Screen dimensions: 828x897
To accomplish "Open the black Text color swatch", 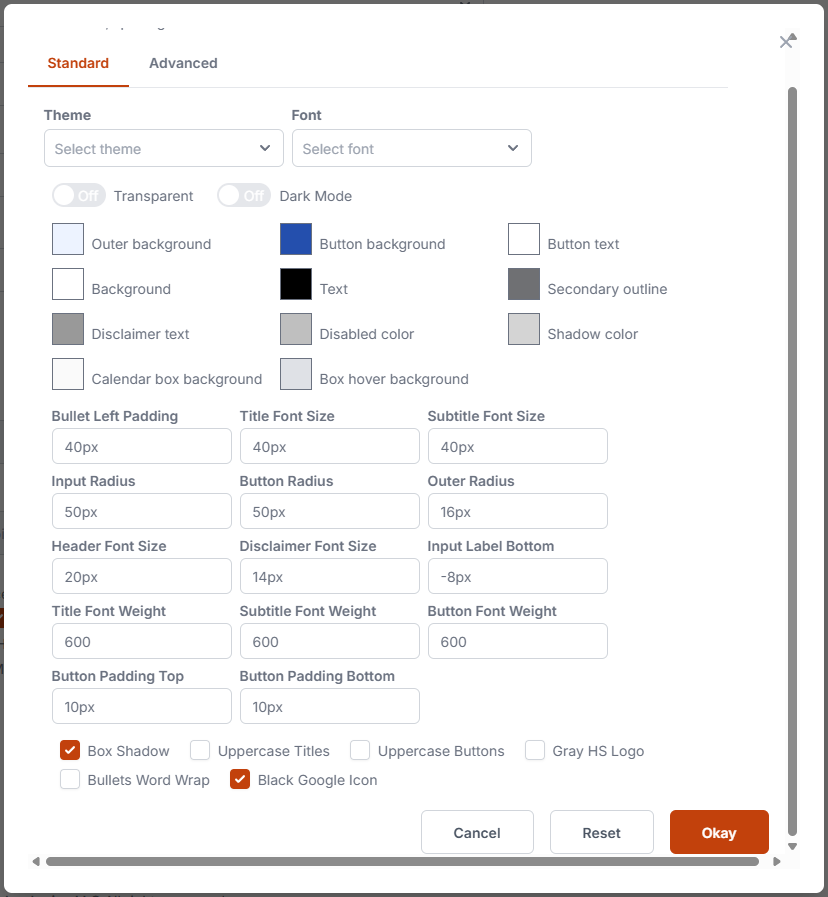I will pyautogui.click(x=296, y=285).
